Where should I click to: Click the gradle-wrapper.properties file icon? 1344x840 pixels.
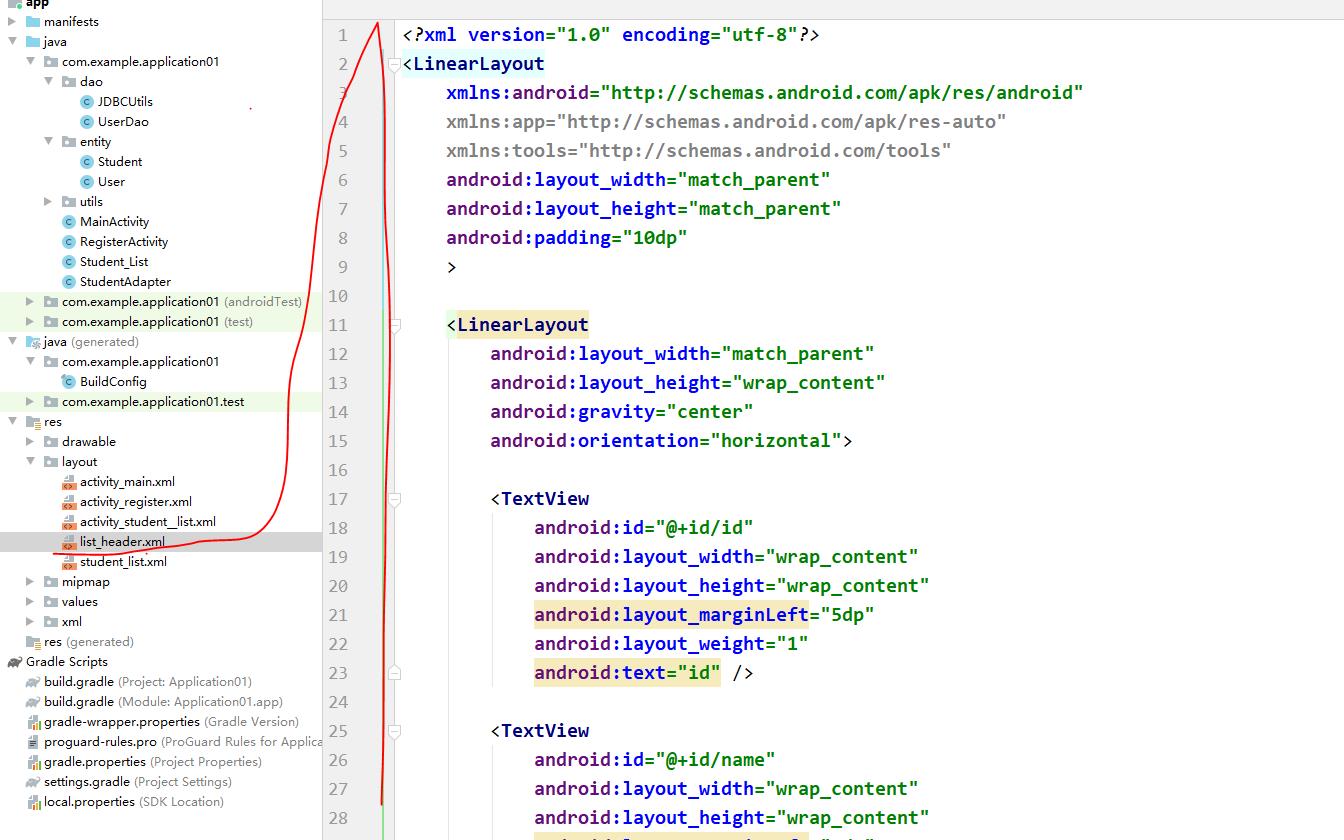(34, 721)
